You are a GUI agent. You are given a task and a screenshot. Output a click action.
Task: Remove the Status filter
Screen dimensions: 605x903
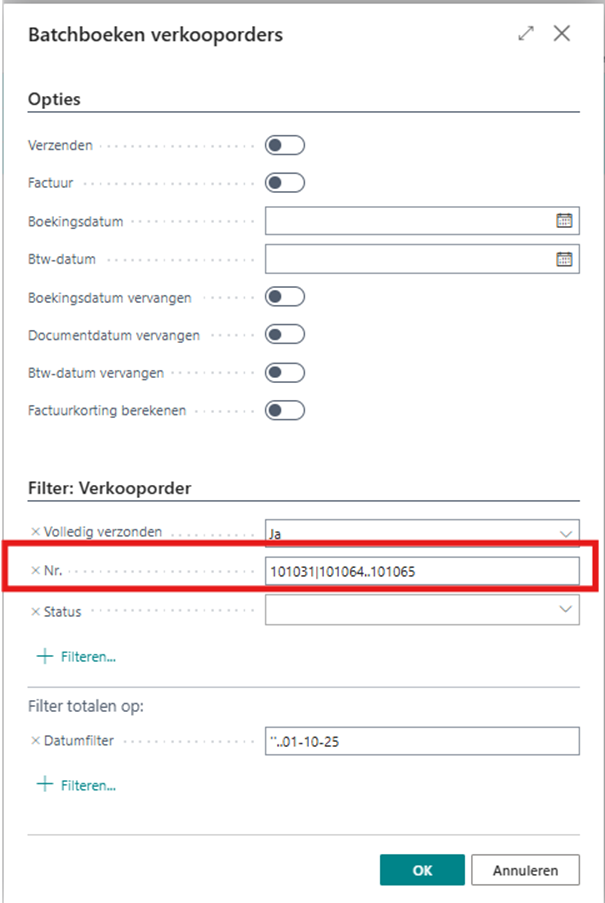coord(35,611)
